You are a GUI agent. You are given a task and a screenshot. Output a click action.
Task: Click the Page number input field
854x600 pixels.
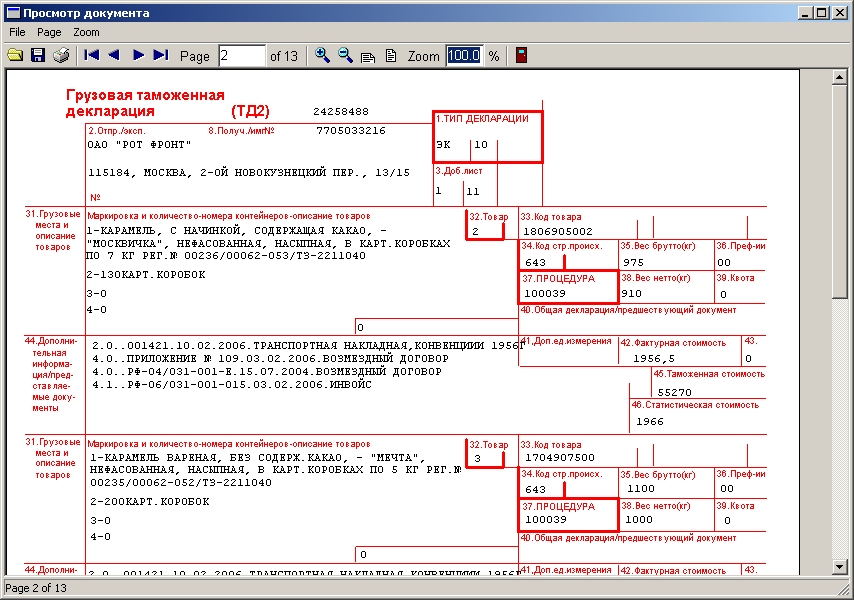coord(241,56)
